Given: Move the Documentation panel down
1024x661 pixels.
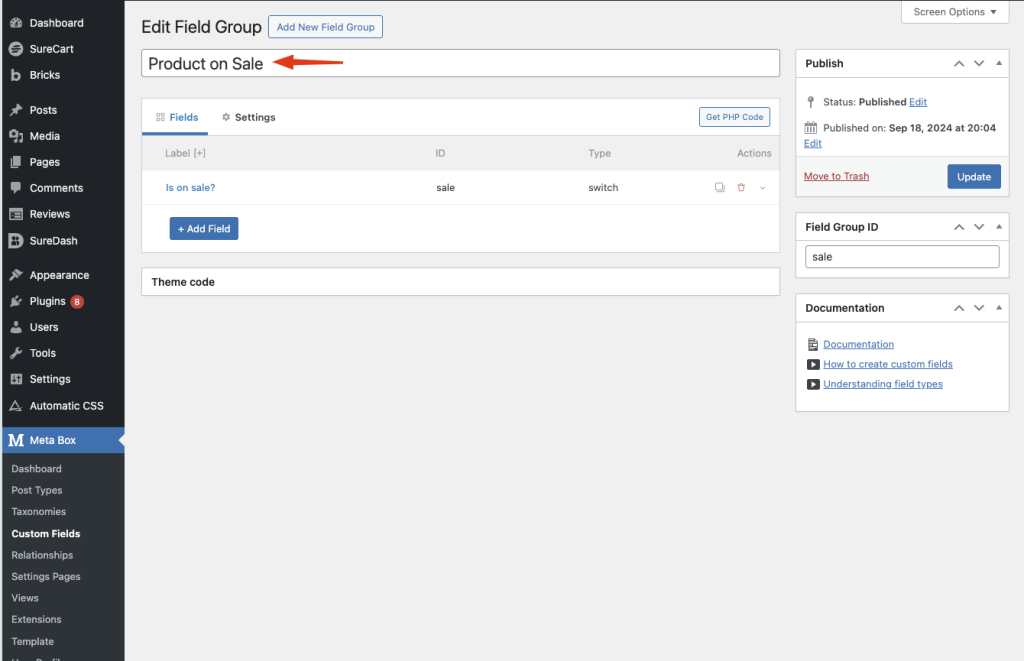Looking at the screenshot, I should coord(979,308).
